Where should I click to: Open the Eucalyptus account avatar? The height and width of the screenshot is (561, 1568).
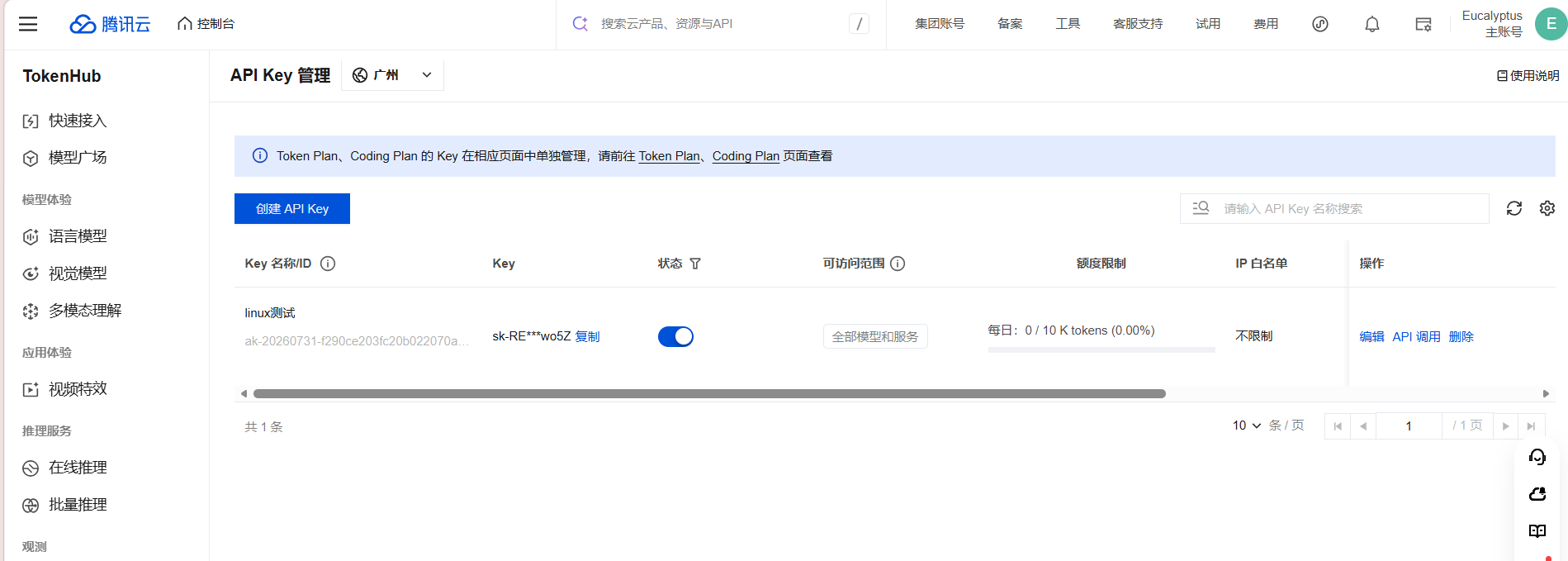(1551, 24)
